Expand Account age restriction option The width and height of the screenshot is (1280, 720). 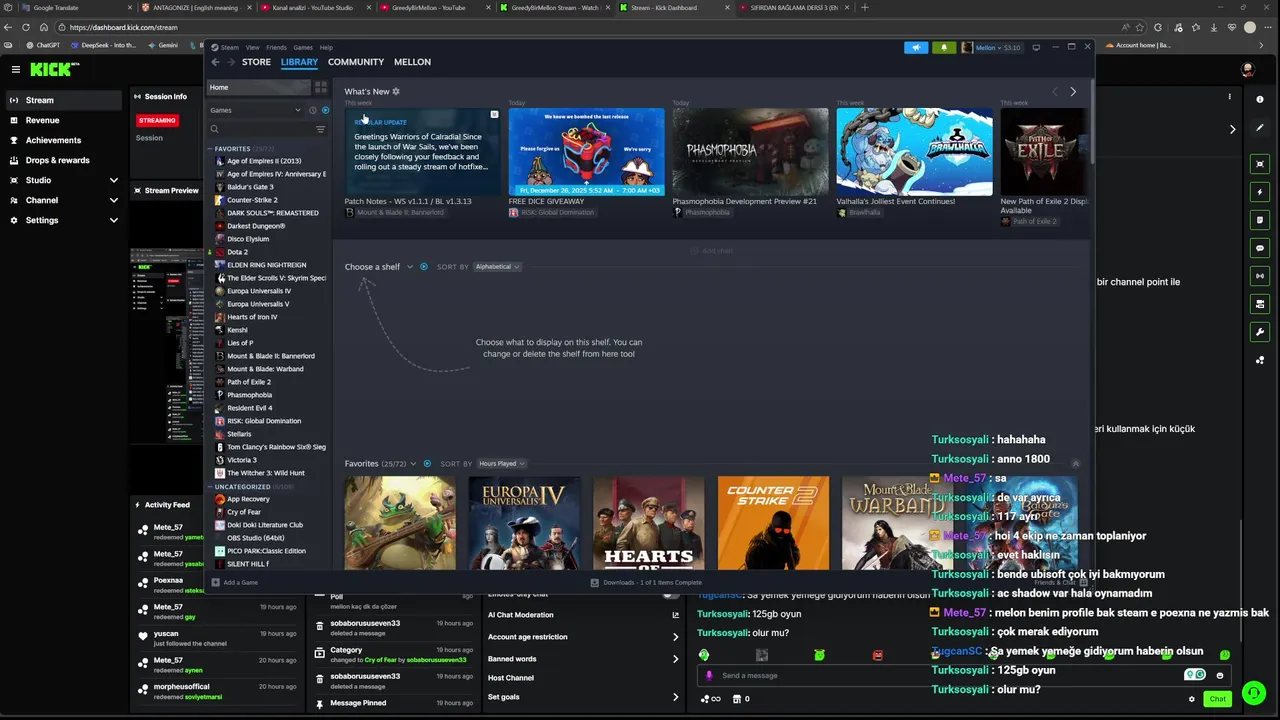pos(675,637)
